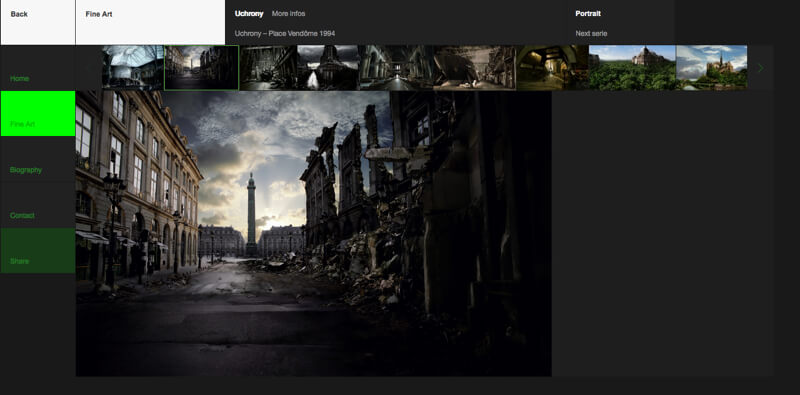
Task: Go to the Portrait next serie
Action: (x=621, y=22)
